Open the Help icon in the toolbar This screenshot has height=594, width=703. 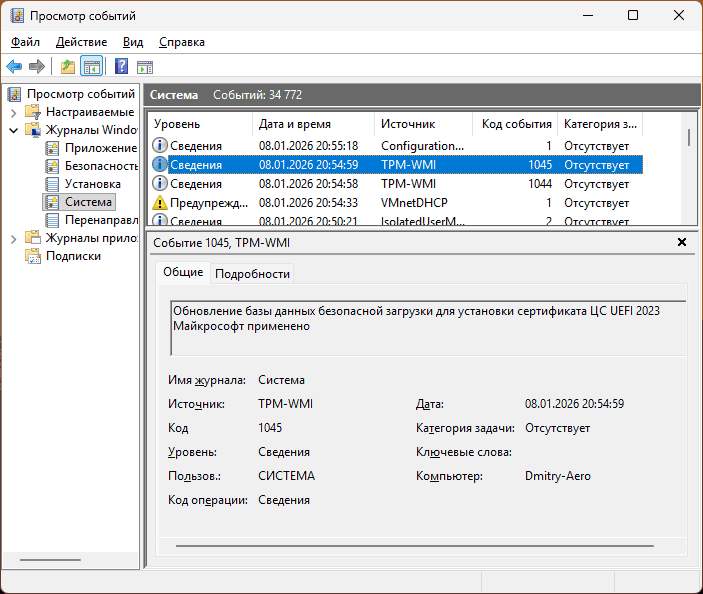[x=121, y=67]
